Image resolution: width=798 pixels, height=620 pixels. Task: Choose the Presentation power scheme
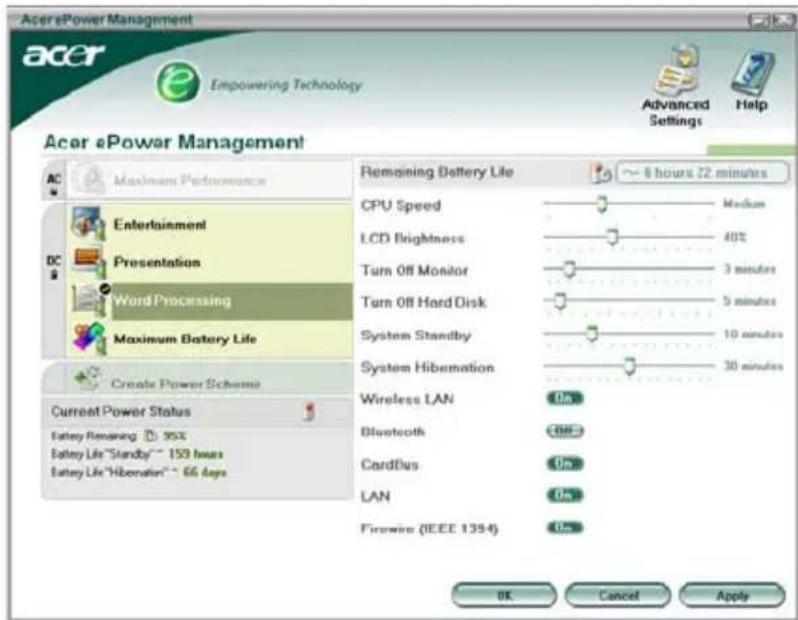coord(209,262)
